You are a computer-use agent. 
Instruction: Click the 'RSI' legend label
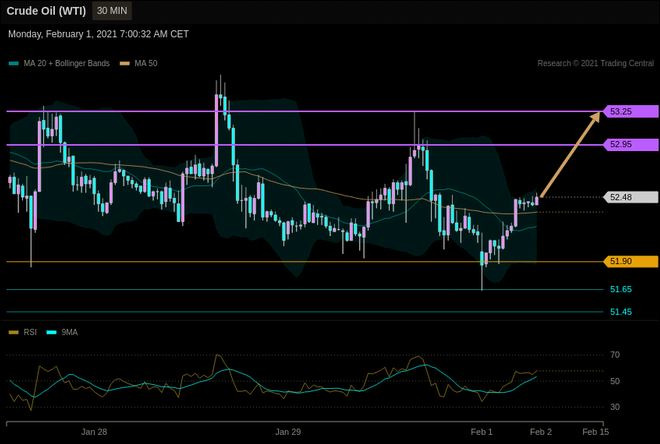30,332
